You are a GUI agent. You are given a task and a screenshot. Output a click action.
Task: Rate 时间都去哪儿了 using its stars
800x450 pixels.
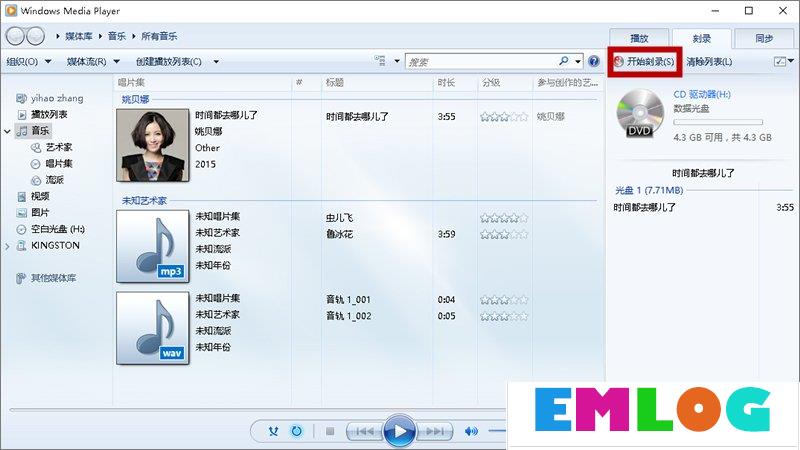coord(504,116)
